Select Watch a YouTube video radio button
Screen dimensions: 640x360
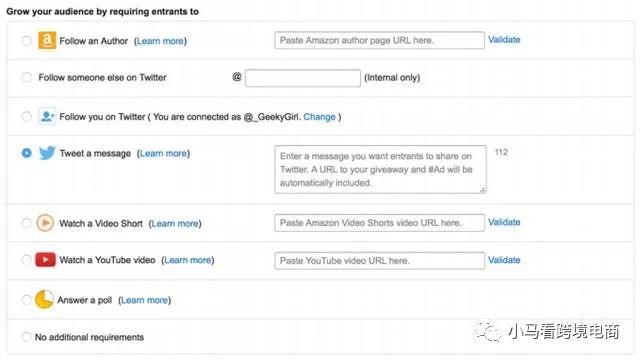coord(27,260)
